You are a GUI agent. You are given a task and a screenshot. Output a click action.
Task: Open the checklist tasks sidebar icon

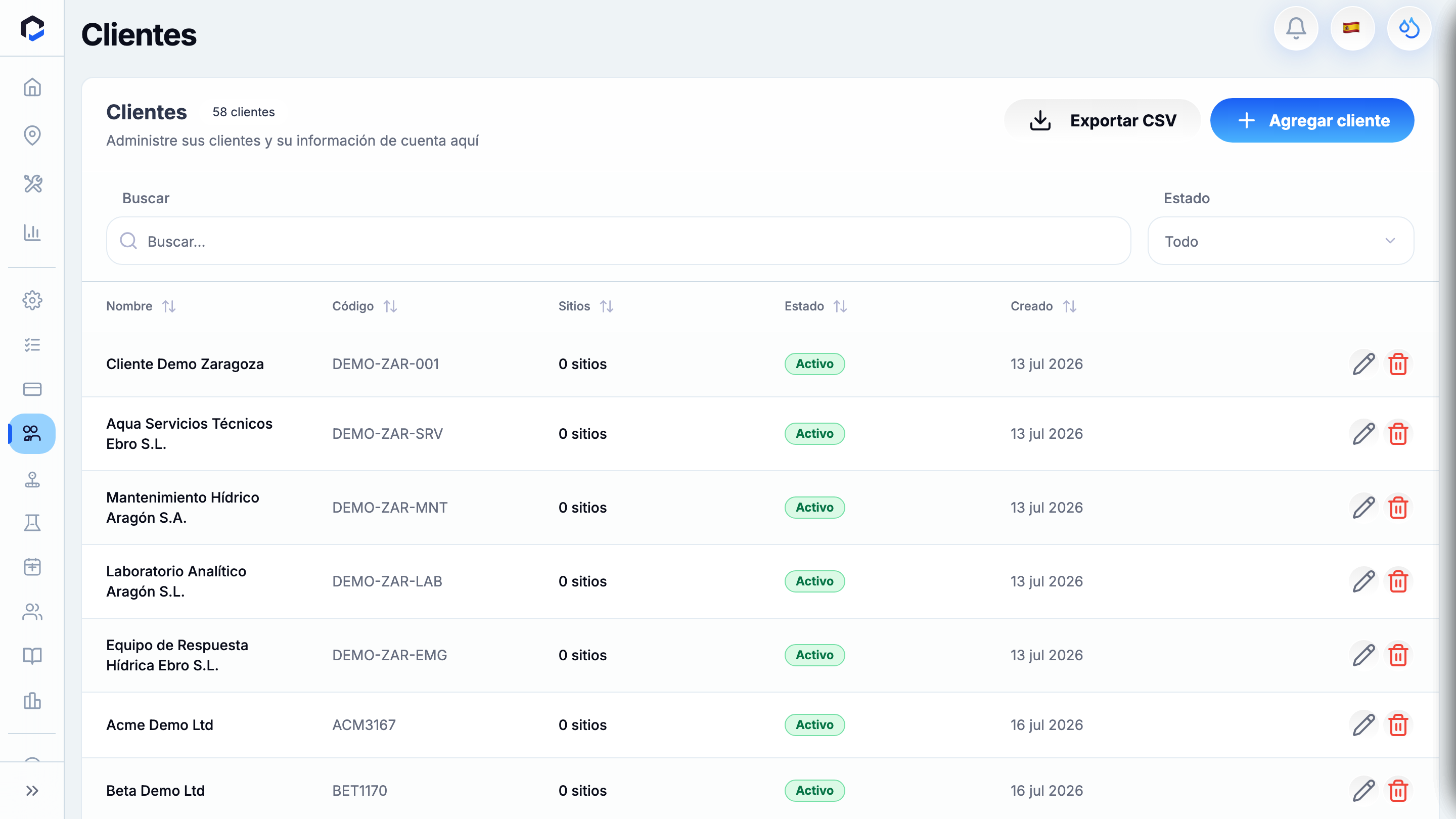coord(32,344)
